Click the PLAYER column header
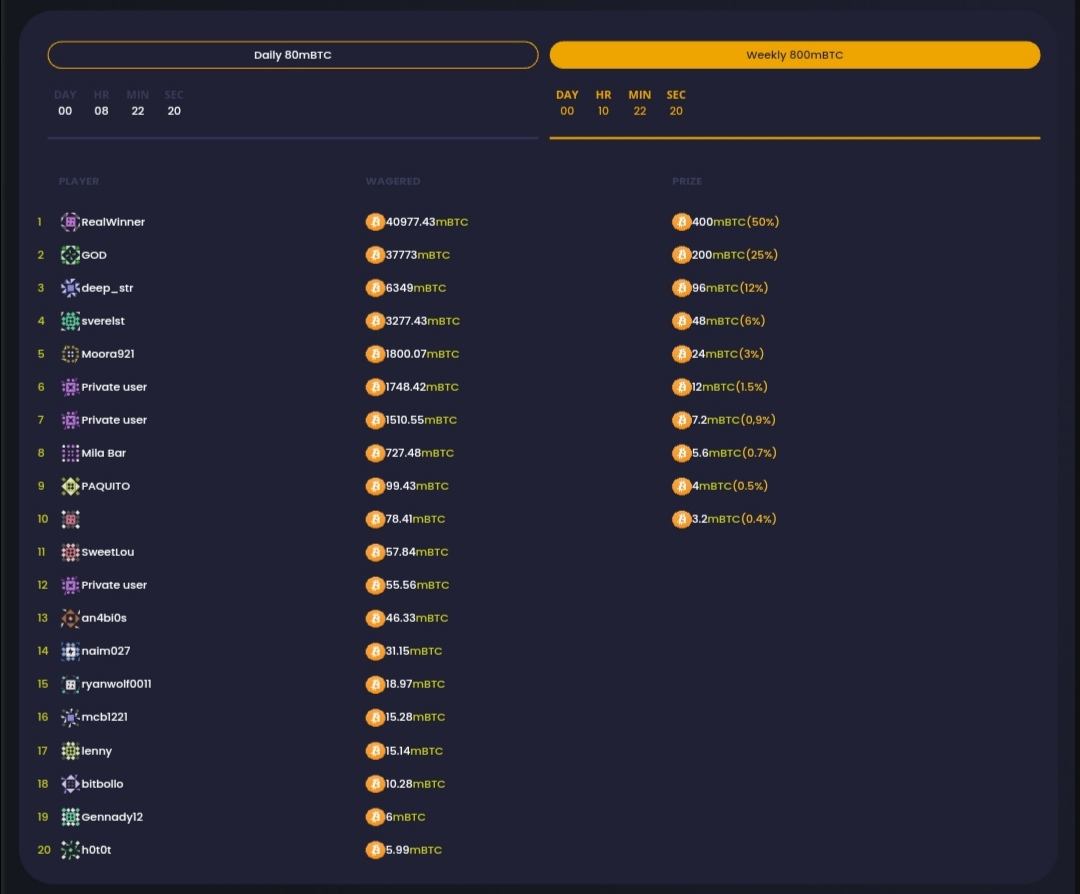Image resolution: width=1080 pixels, height=894 pixels. (x=79, y=181)
